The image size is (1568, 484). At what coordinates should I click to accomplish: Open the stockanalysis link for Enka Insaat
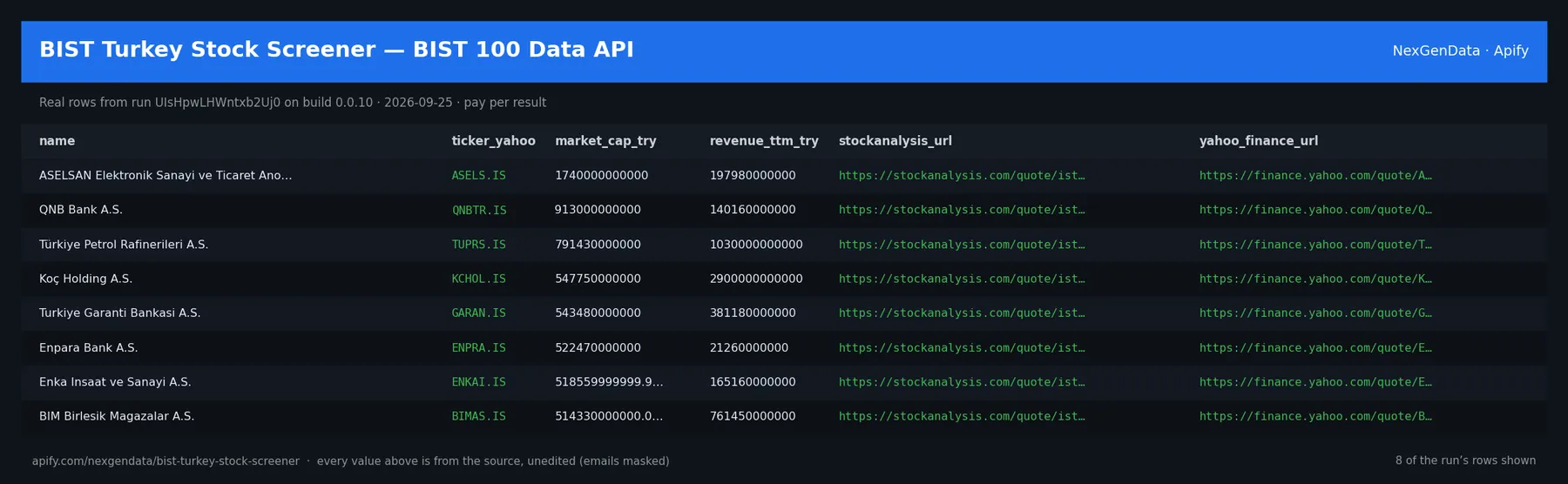962,382
